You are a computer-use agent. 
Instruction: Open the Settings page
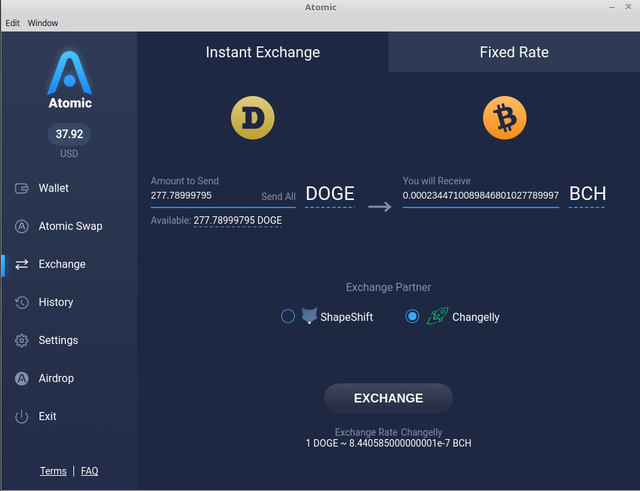tap(58, 340)
